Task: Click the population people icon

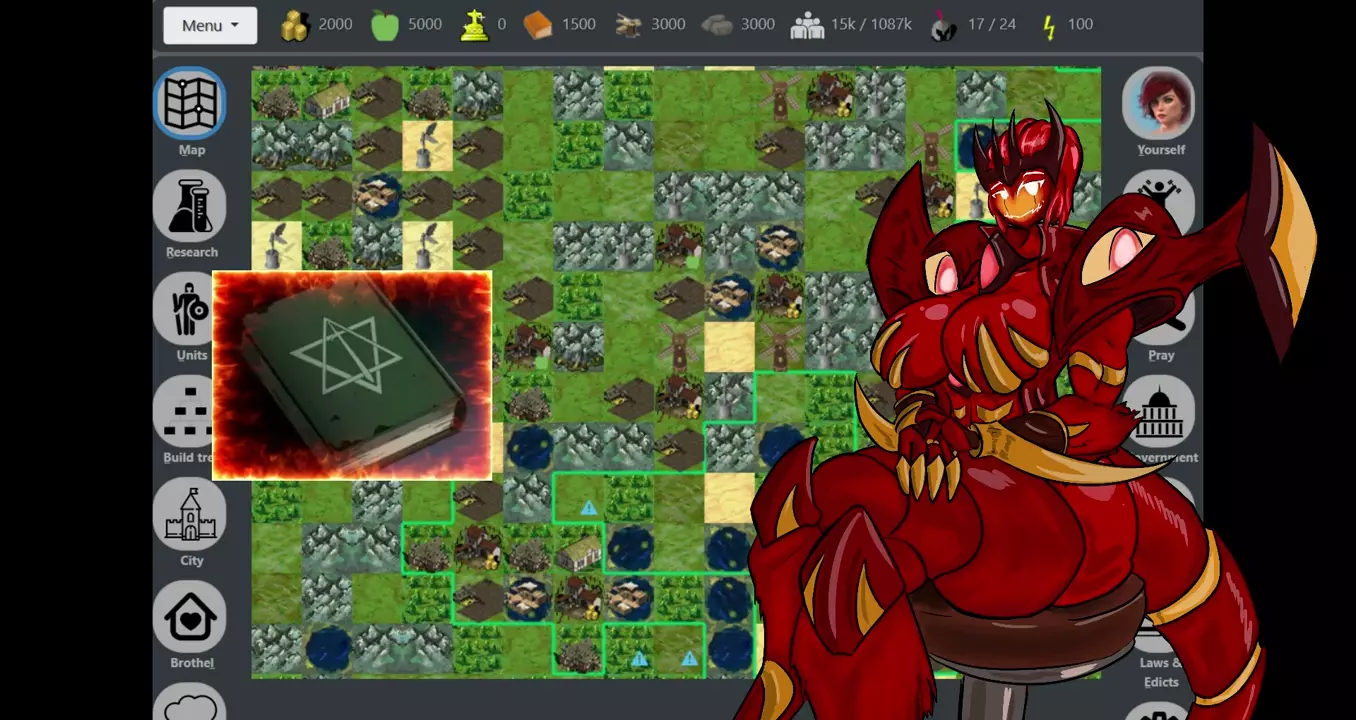Action: [807, 25]
